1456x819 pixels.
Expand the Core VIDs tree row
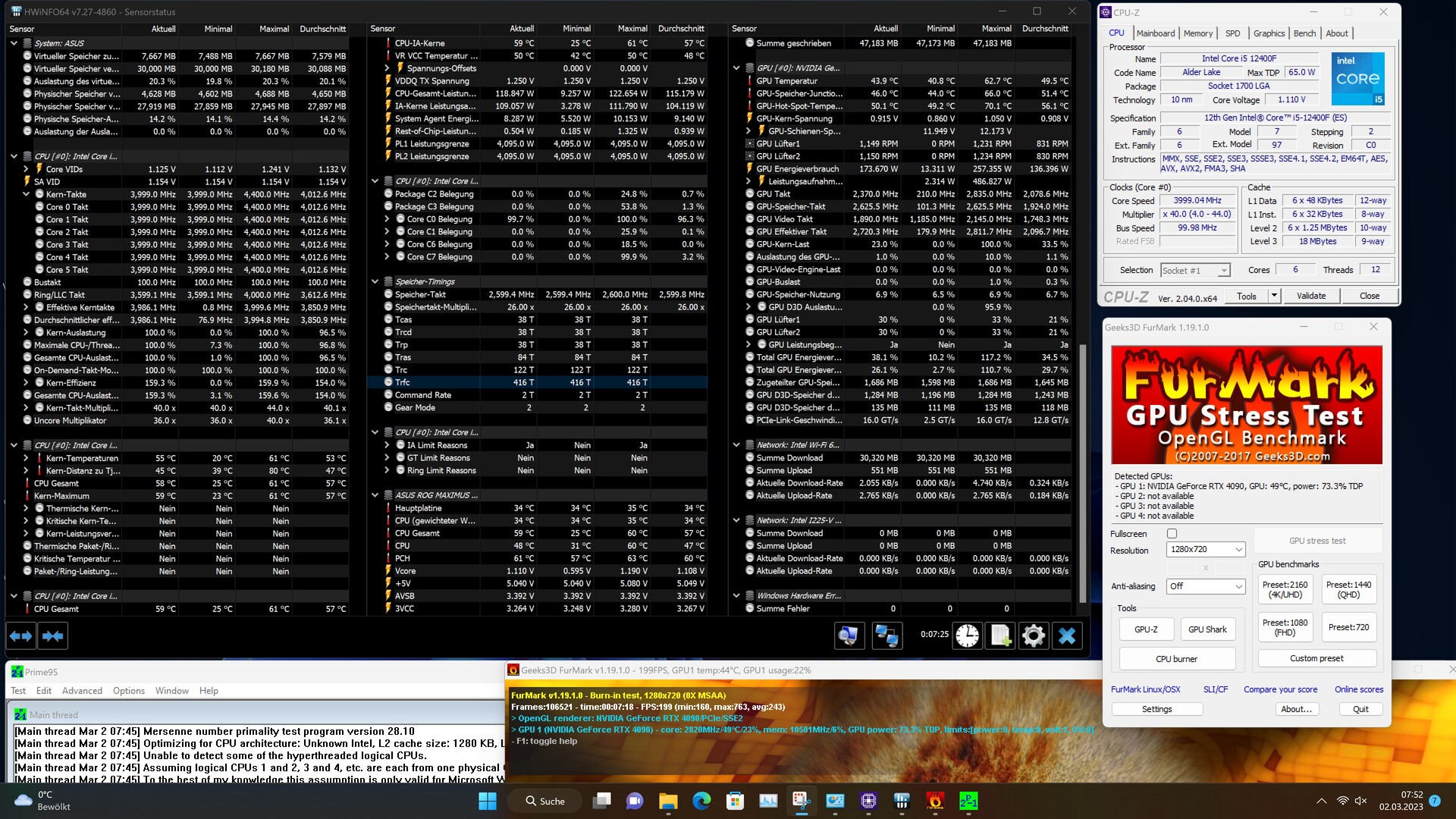(27, 169)
